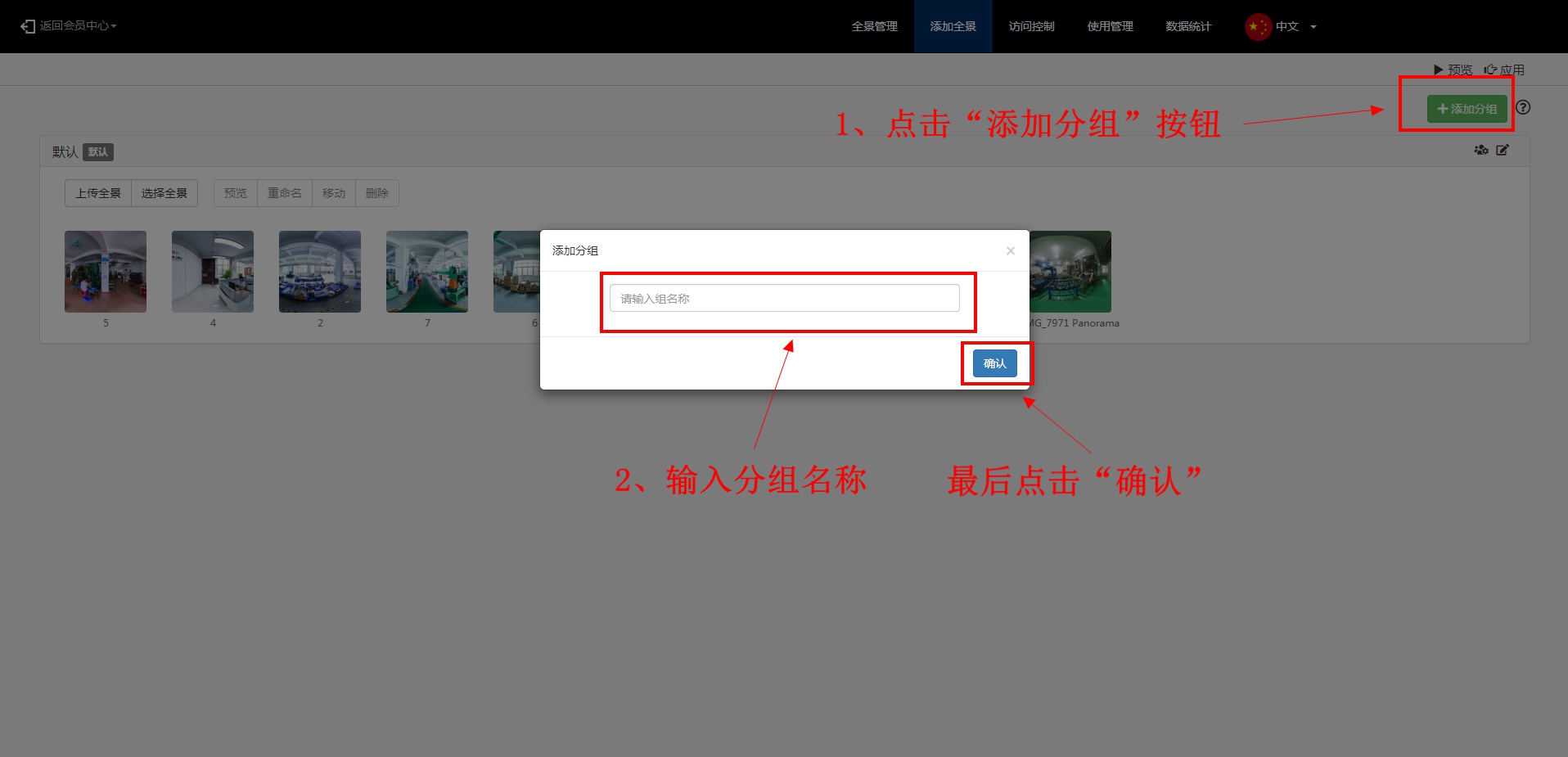Close the 添加分组 dialog
The width and height of the screenshot is (1568, 757).
(1011, 250)
